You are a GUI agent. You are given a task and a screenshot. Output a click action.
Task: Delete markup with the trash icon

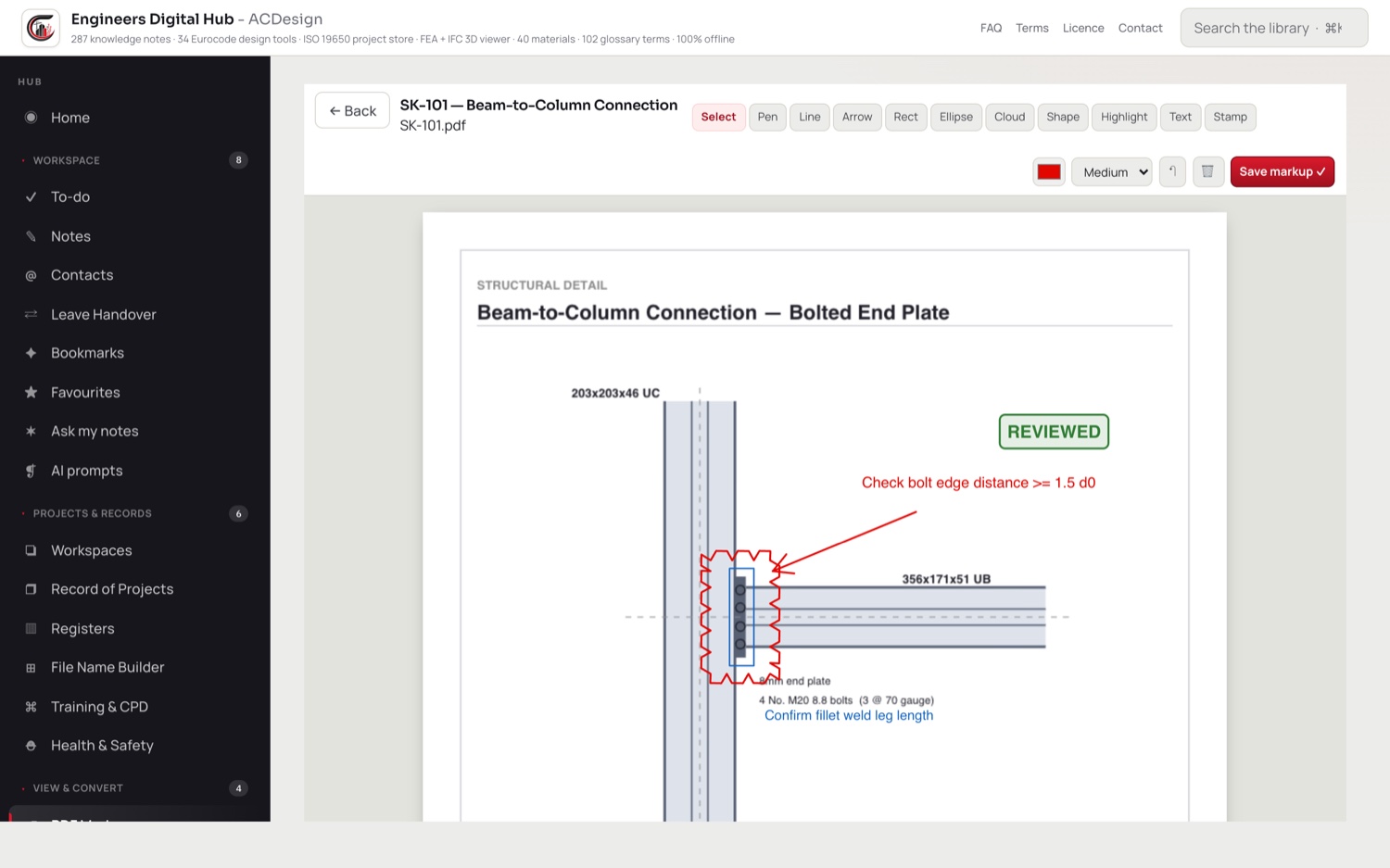coord(1208,171)
